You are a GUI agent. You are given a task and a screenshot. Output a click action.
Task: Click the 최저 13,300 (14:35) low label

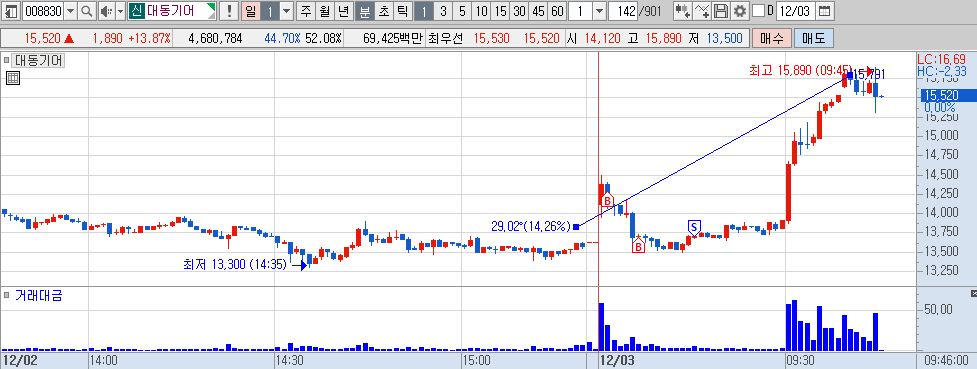click(x=235, y=264)
